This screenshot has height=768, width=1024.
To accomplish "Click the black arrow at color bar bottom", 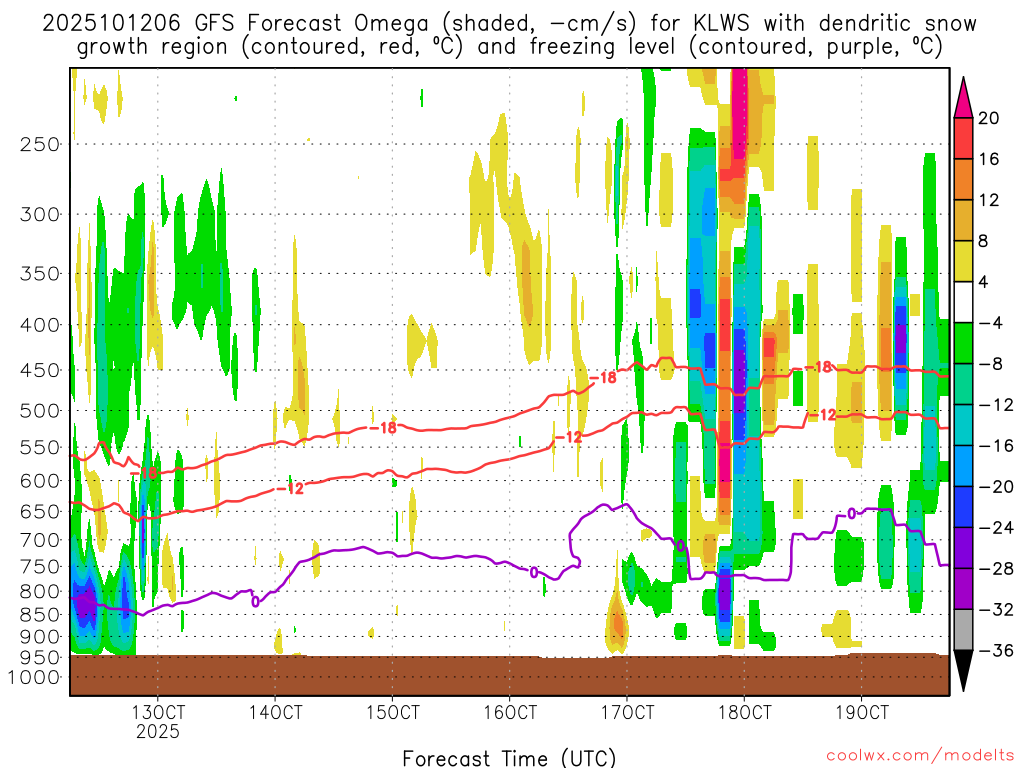I will pyautogui.click(x=964, y=671).
